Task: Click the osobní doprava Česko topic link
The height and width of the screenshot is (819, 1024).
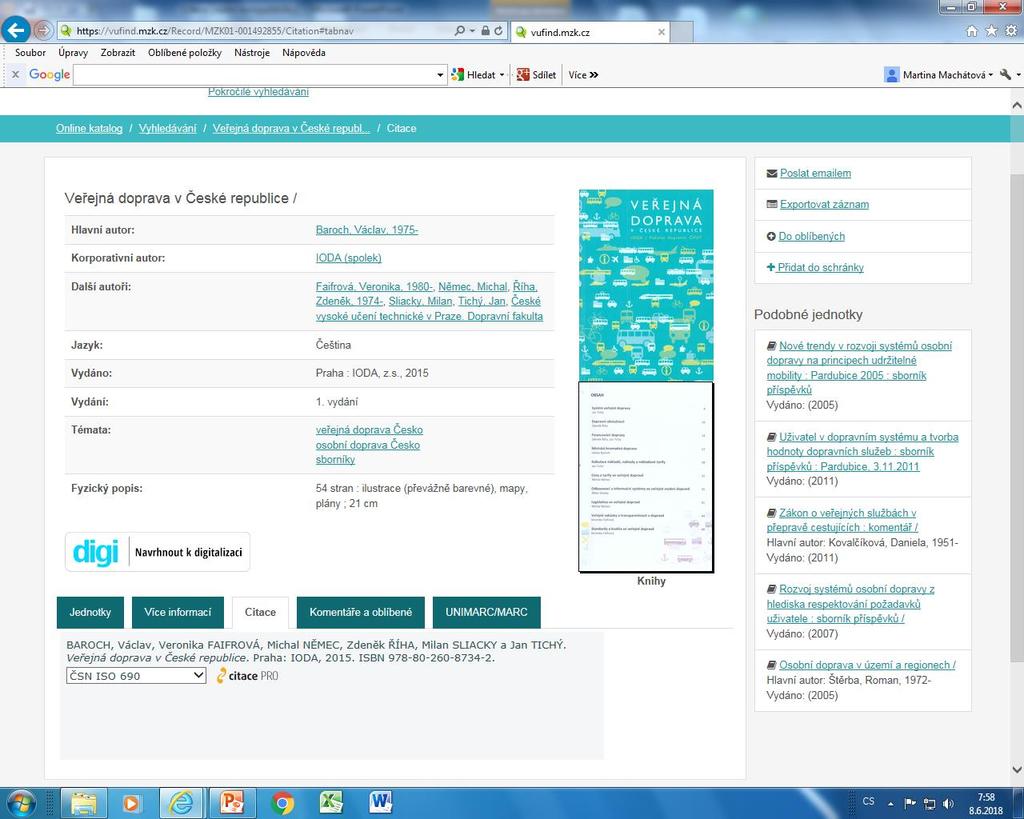Action: 368,444
